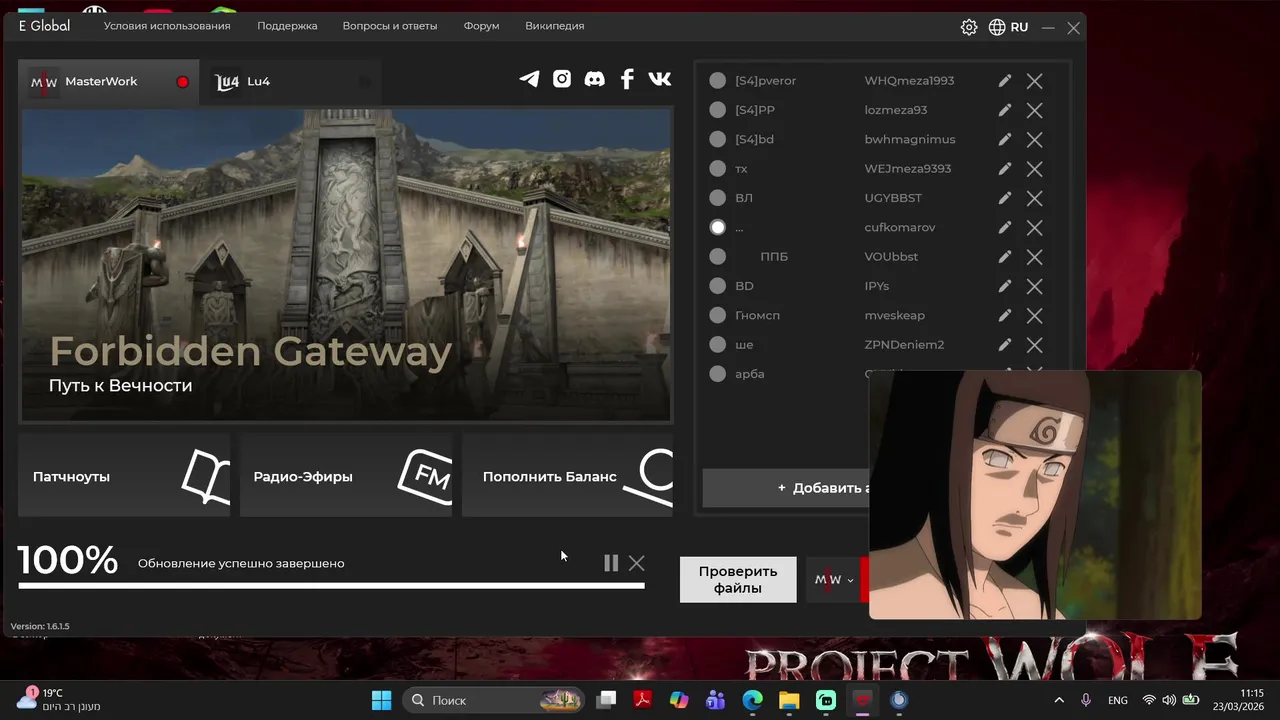
Task: Open the Поддержка menu item
Action: point(287,26)
